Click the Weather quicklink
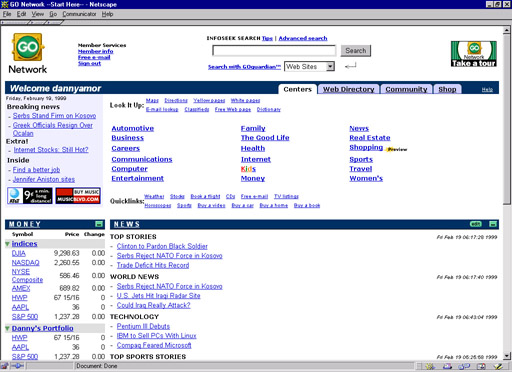512x372 pixels. click(154, 196)
